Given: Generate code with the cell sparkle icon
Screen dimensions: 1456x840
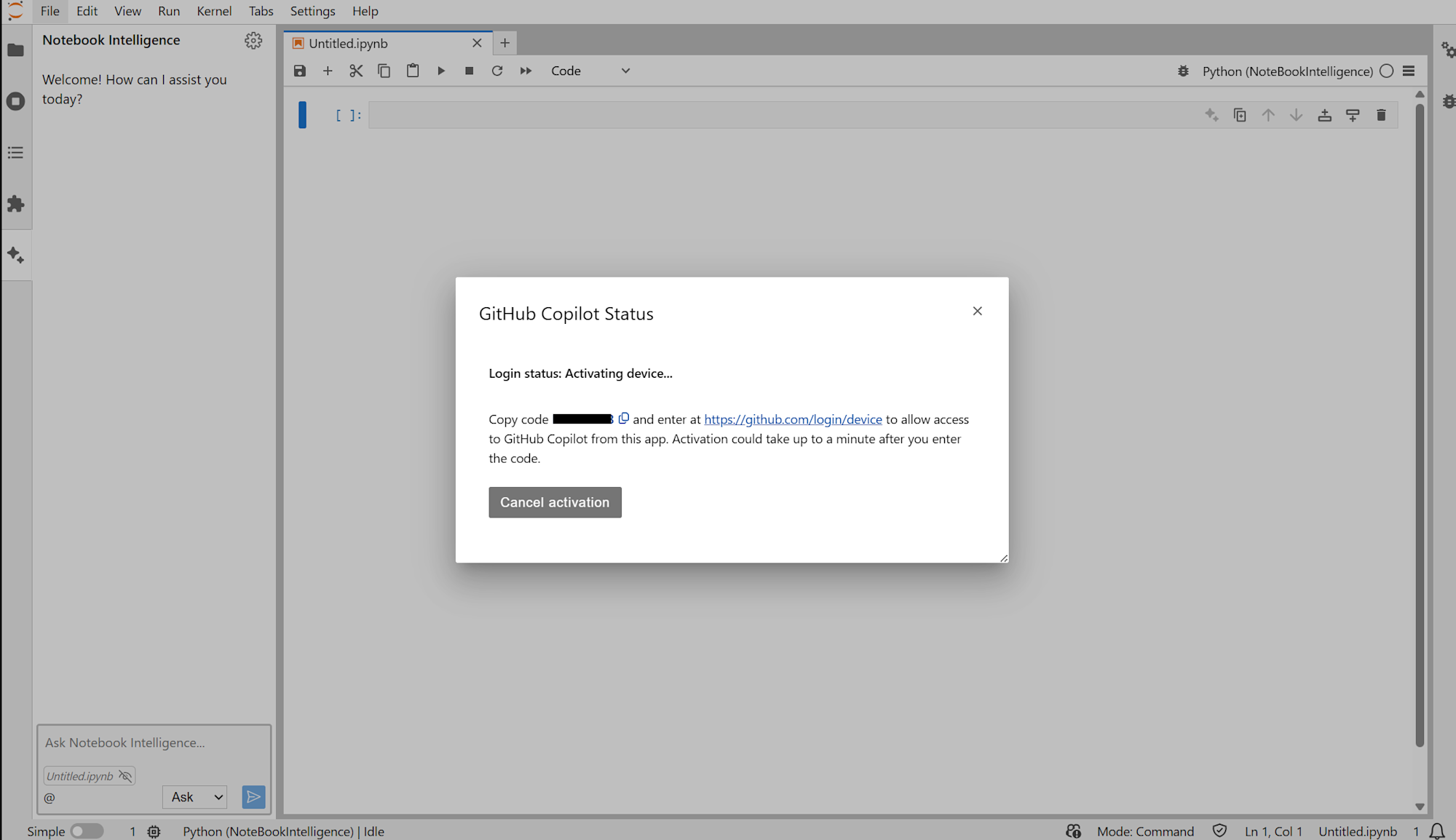Looking at the screenshot, I should (x=1211, y=115).
